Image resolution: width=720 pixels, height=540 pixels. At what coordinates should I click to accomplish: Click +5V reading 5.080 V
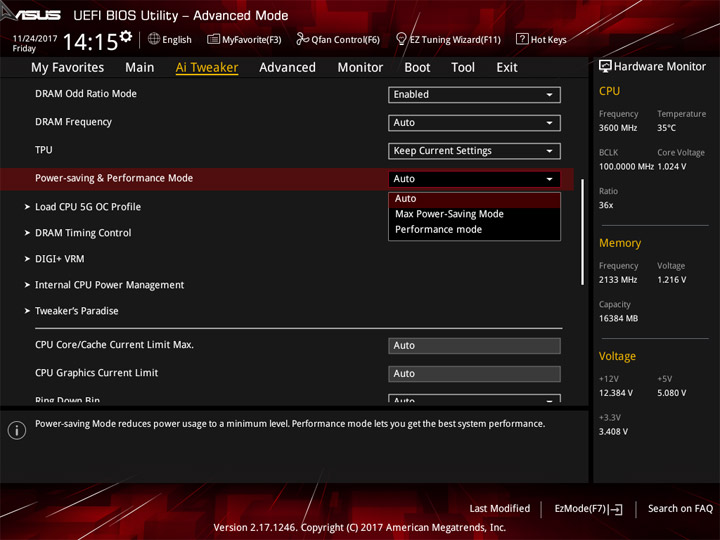(x=672, y=393)
